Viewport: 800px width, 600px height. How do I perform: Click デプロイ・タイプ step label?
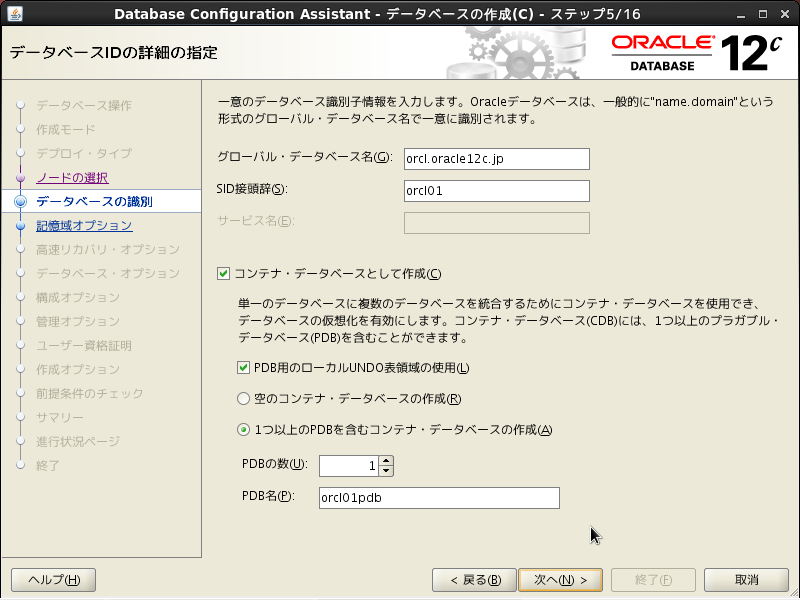pyautogui.click(x=84, y=154)
